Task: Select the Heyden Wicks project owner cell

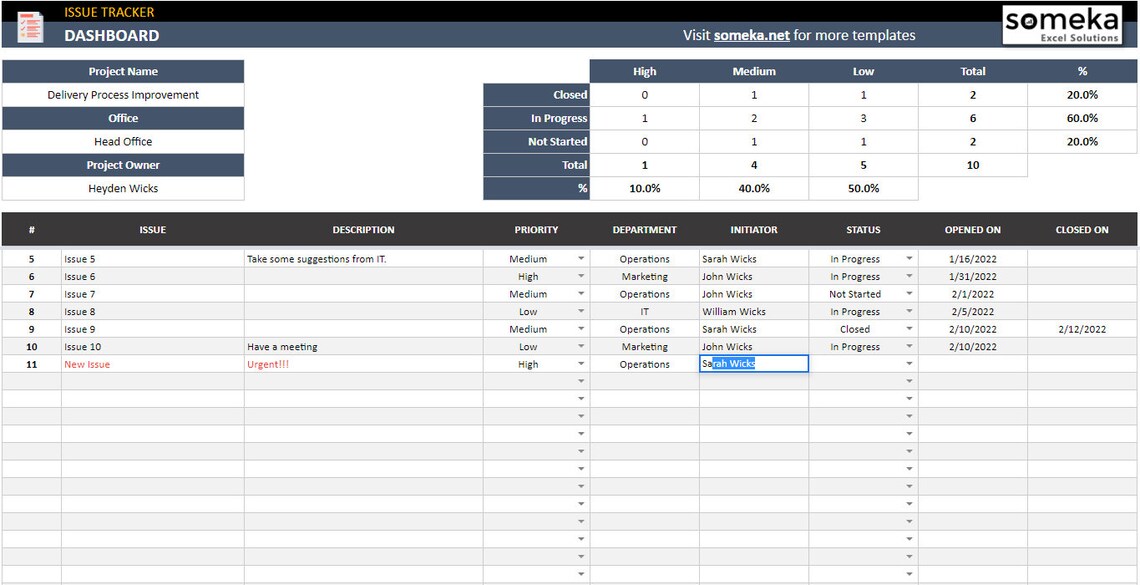Action: tap(123, 188)
